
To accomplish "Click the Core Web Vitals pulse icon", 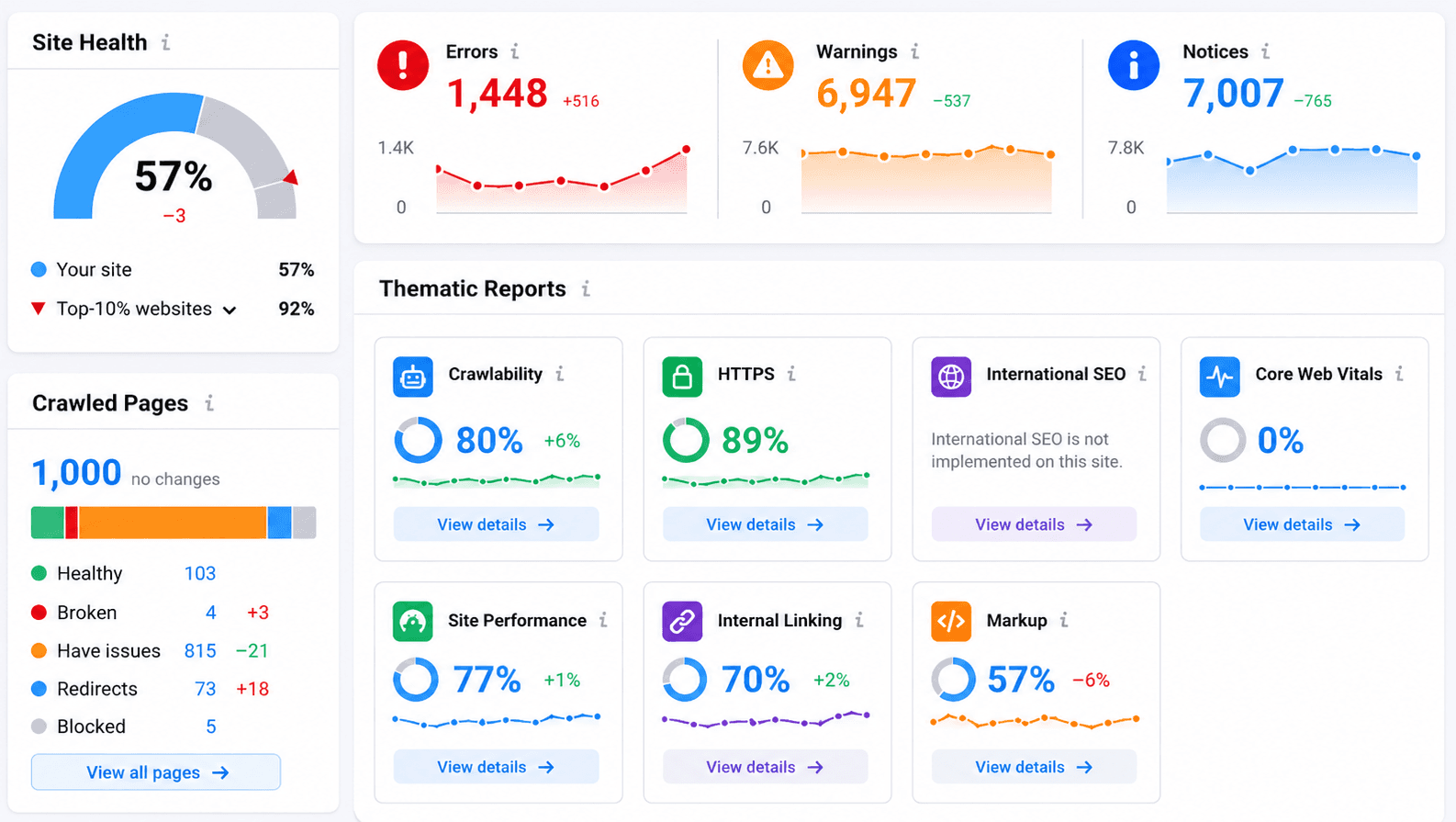I will (1219, 377).
